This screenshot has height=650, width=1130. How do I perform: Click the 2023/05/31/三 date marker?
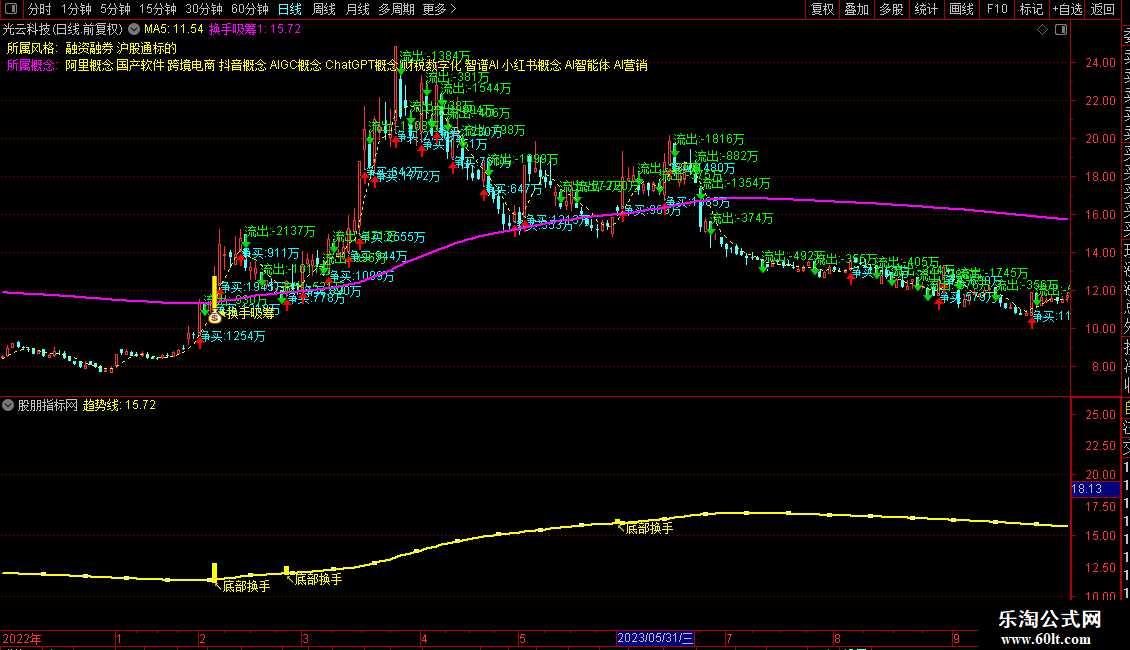pos(655,638)
